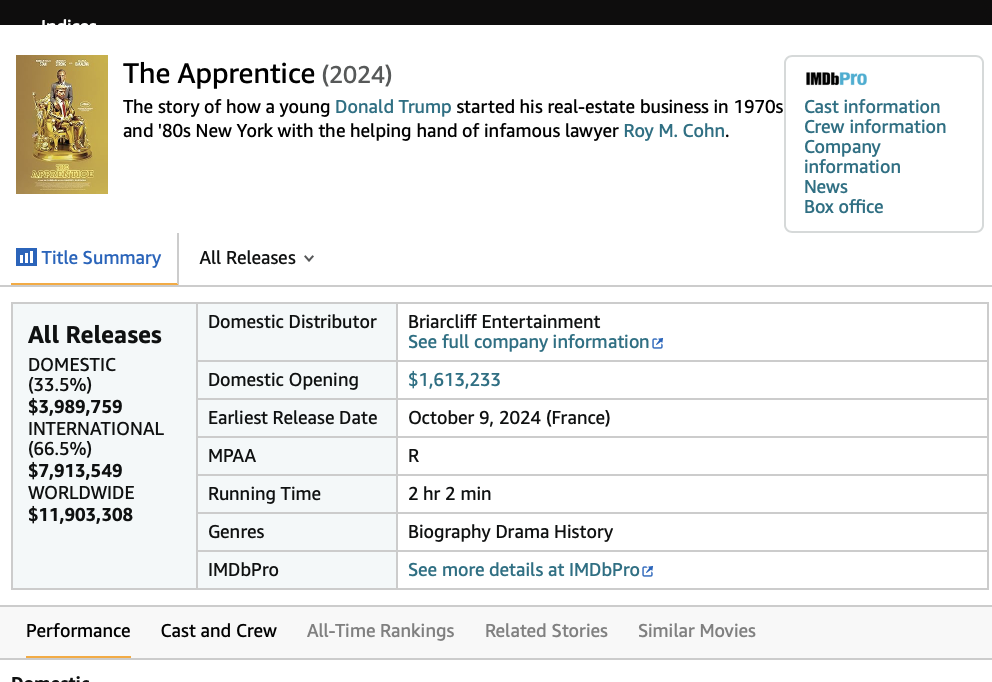Viewport: 992px width, 682px height.
Task: Click the bar chart icon beside Title Summary
Action: (x=26, y=258)
